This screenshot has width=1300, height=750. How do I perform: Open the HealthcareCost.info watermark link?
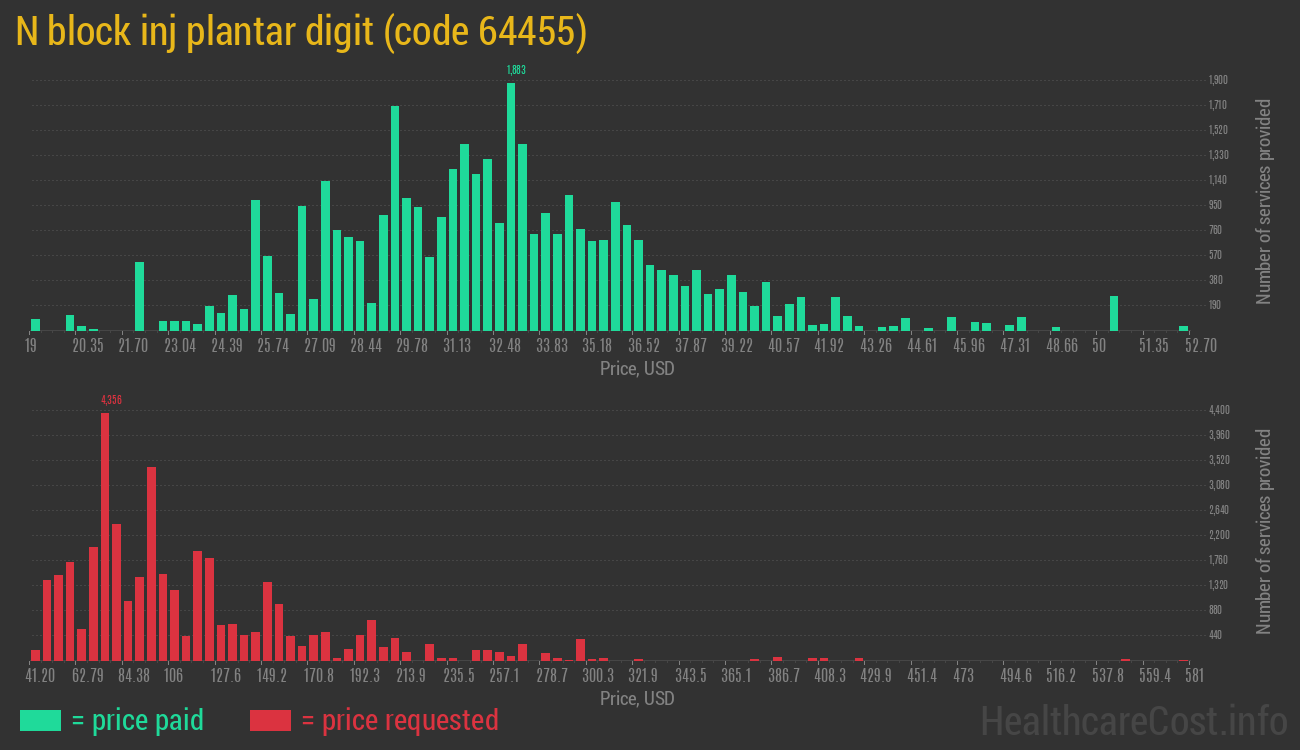point(1133,720)
